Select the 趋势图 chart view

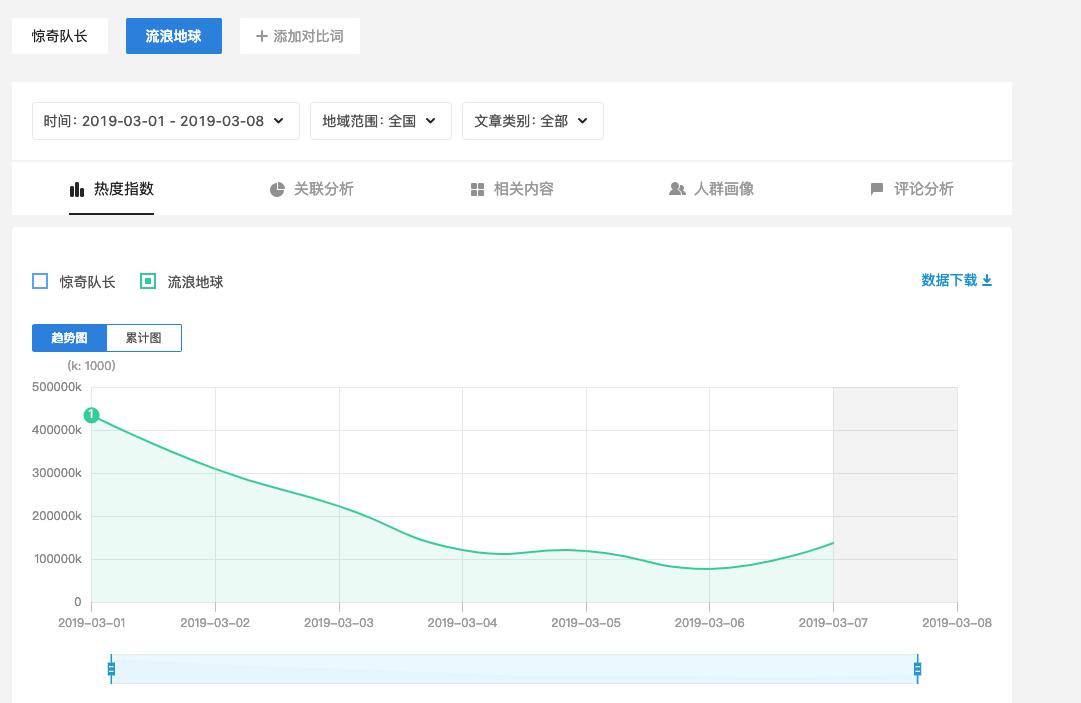coord(69,338)
